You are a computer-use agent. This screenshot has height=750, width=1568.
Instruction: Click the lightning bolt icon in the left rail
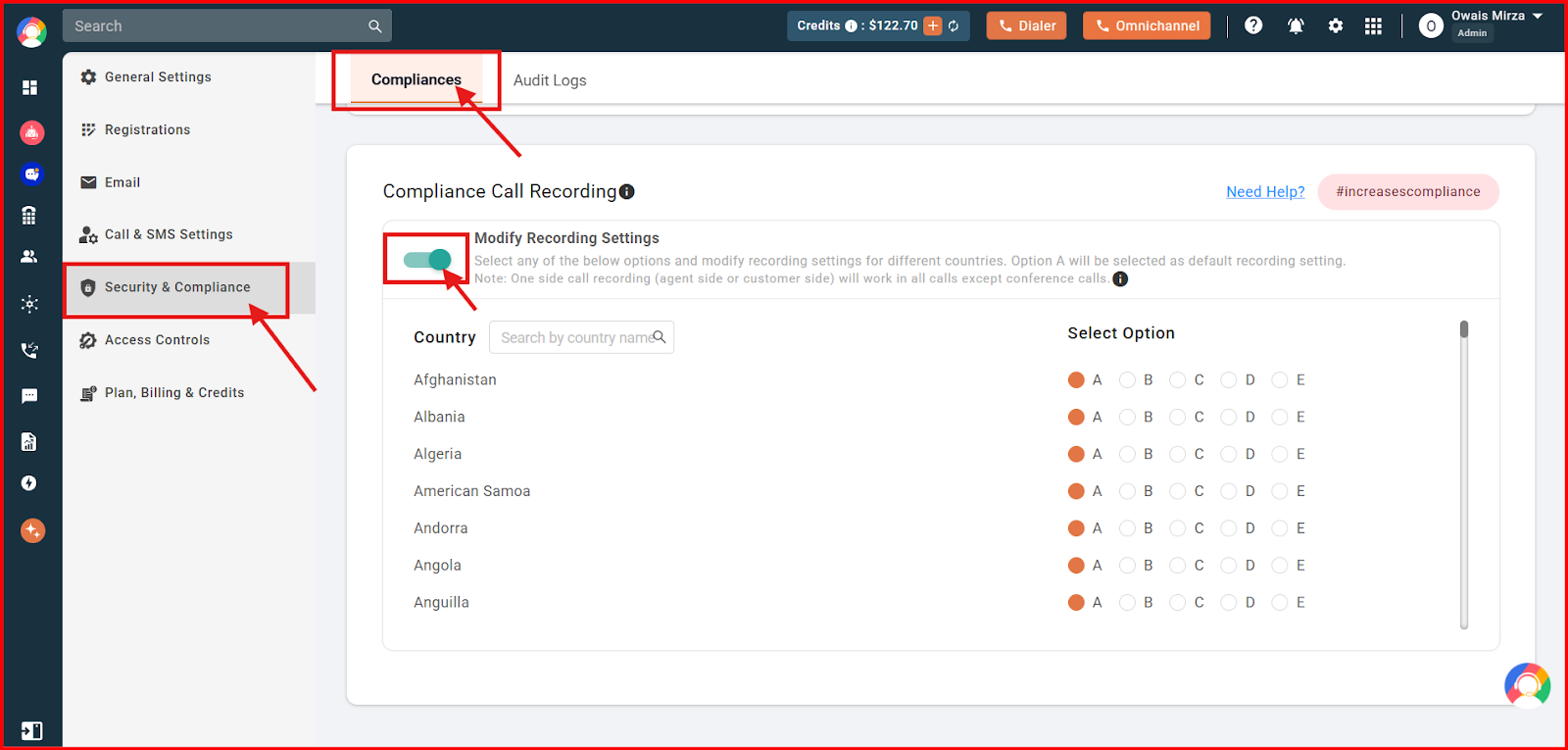pos(29,483)
